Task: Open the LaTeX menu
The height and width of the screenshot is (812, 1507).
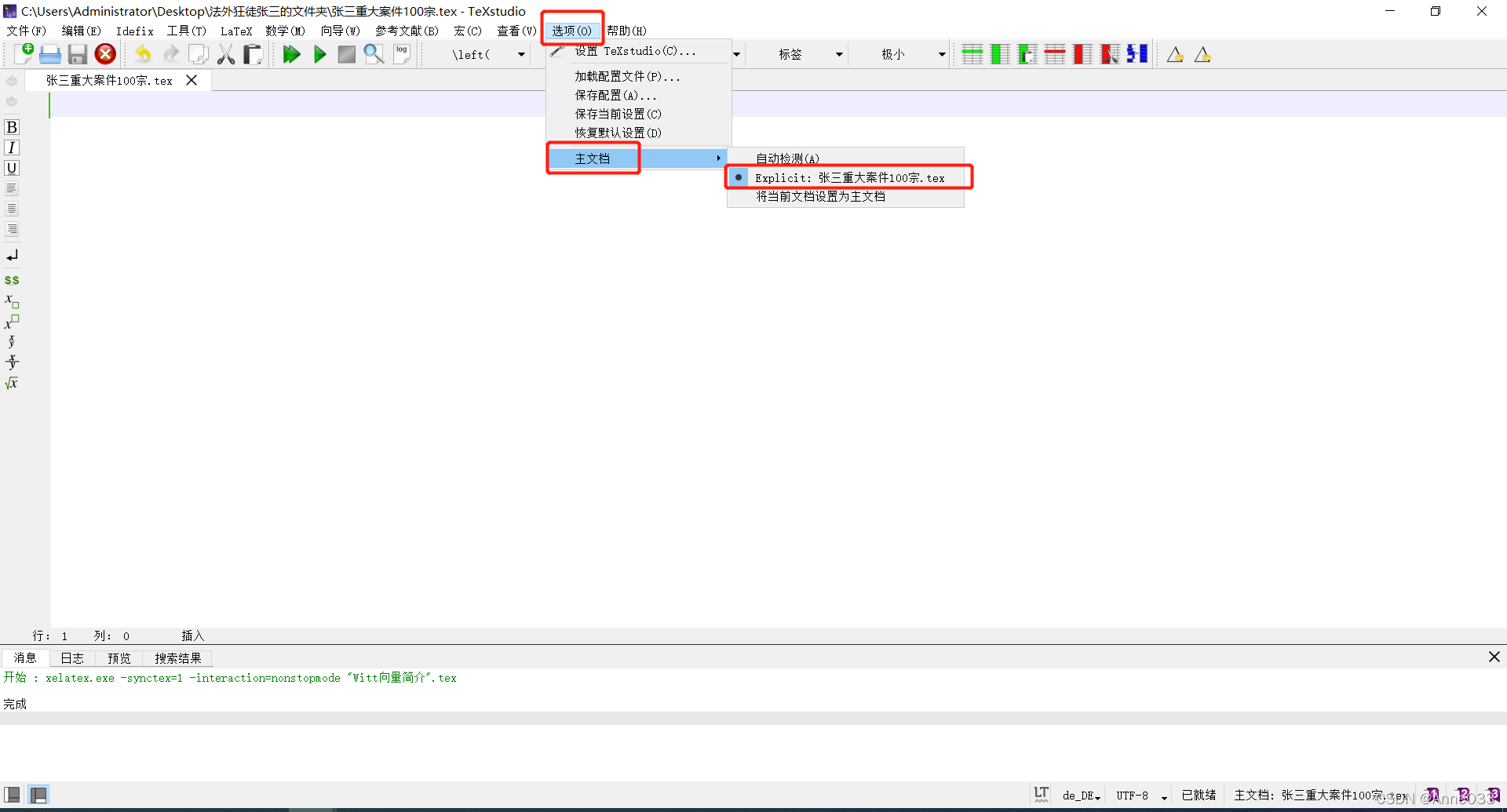Action: [x=236, y=31]
